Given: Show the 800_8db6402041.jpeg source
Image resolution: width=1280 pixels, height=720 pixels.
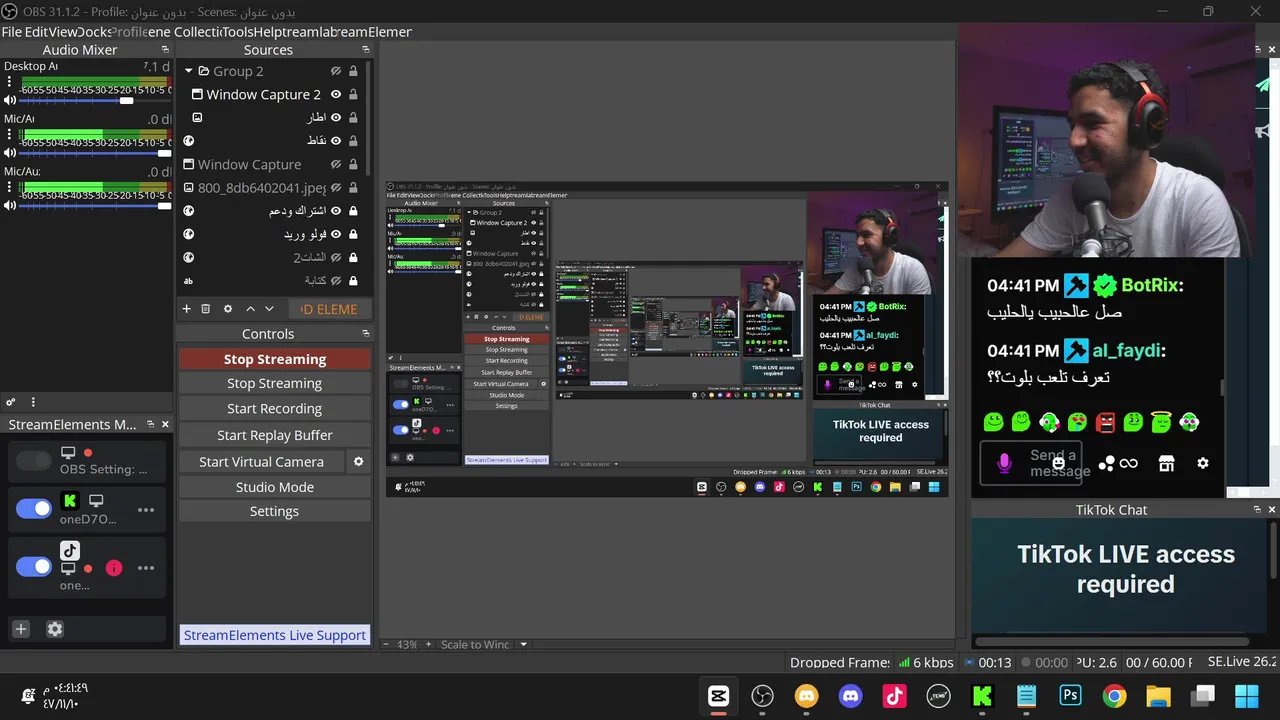Looking at the screenshot, I should (x=336, y=187).
